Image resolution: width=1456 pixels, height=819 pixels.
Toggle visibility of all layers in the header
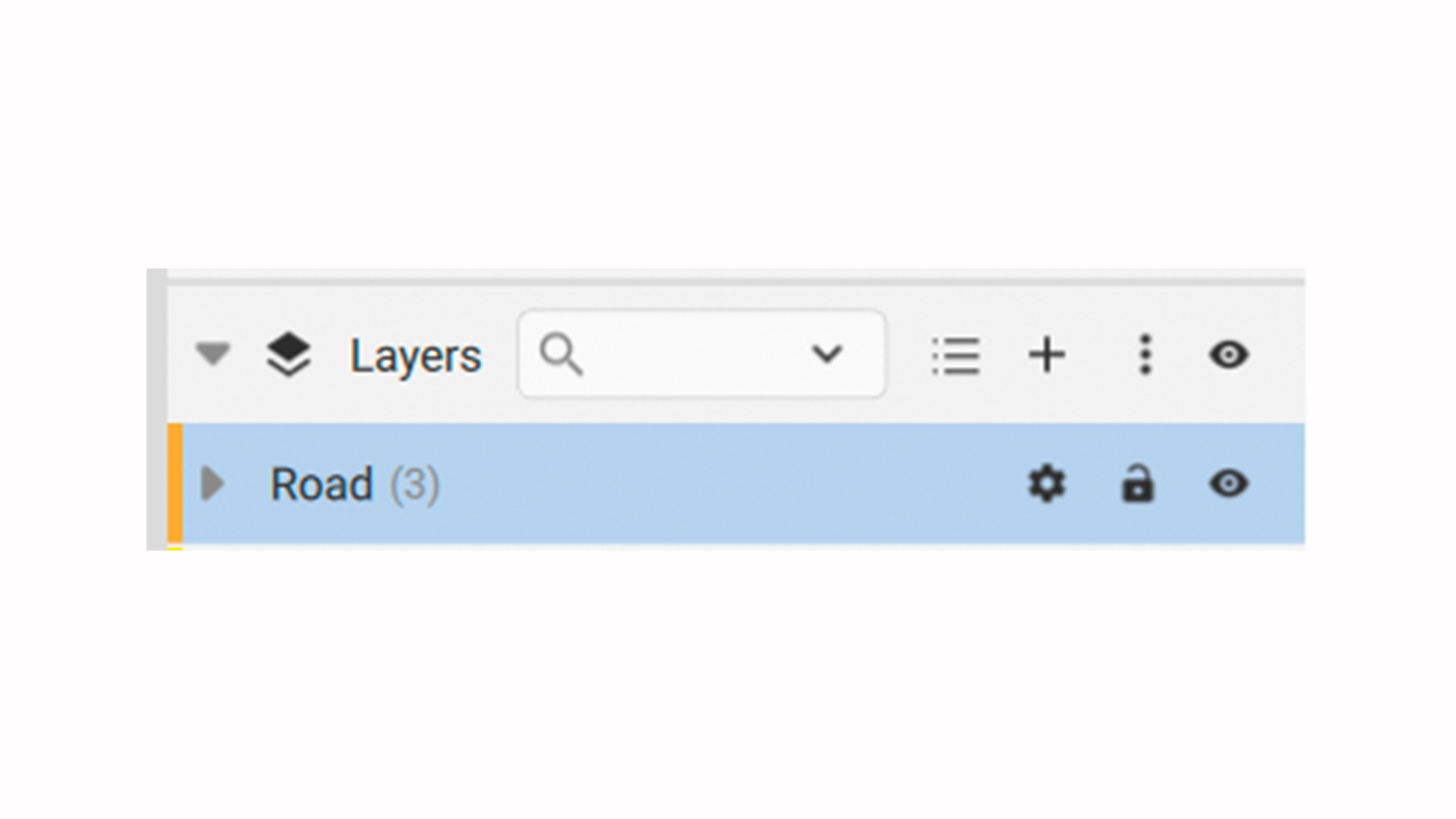point(1228,354)
